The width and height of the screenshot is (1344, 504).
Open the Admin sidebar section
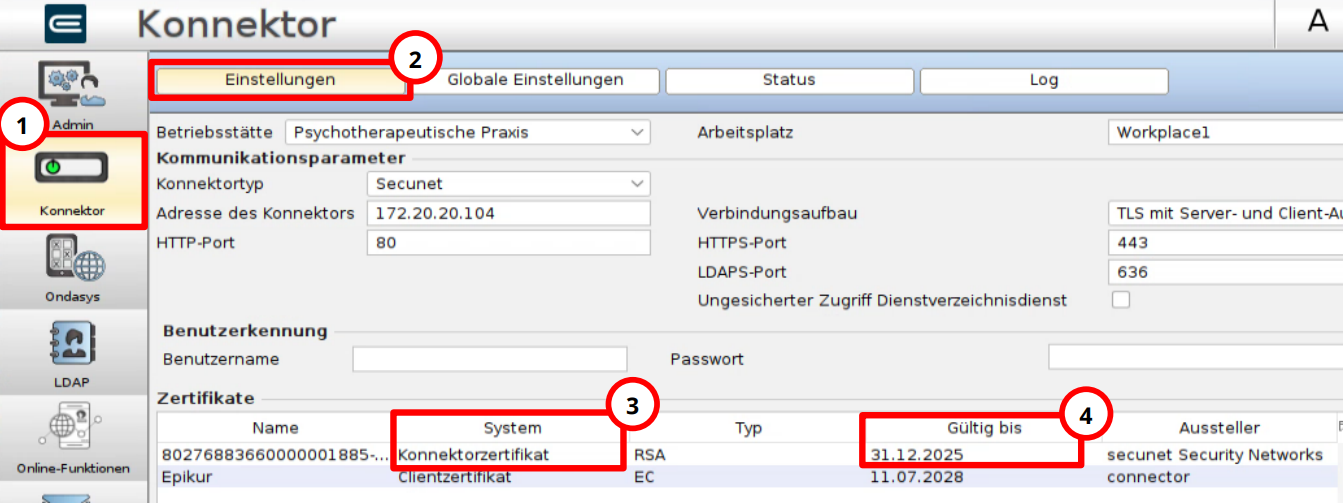tap(72, 94)
